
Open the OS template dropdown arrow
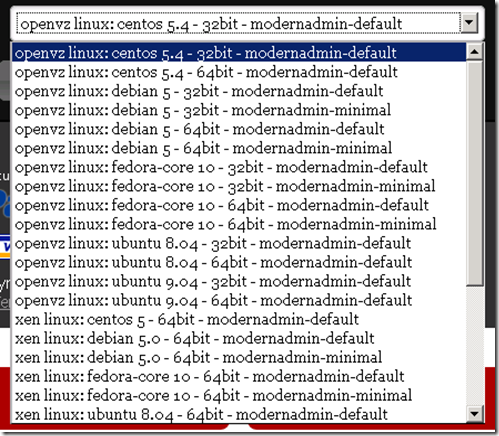[x=469, y=23]
